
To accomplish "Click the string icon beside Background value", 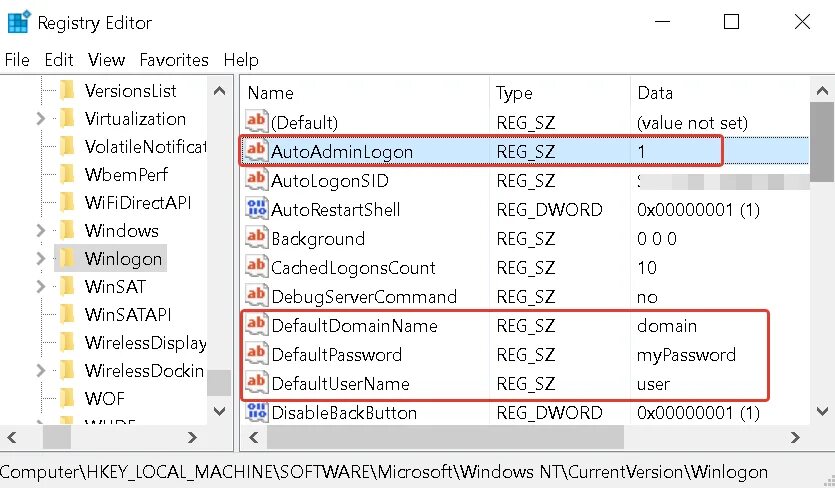I will (x=256, y=238).
